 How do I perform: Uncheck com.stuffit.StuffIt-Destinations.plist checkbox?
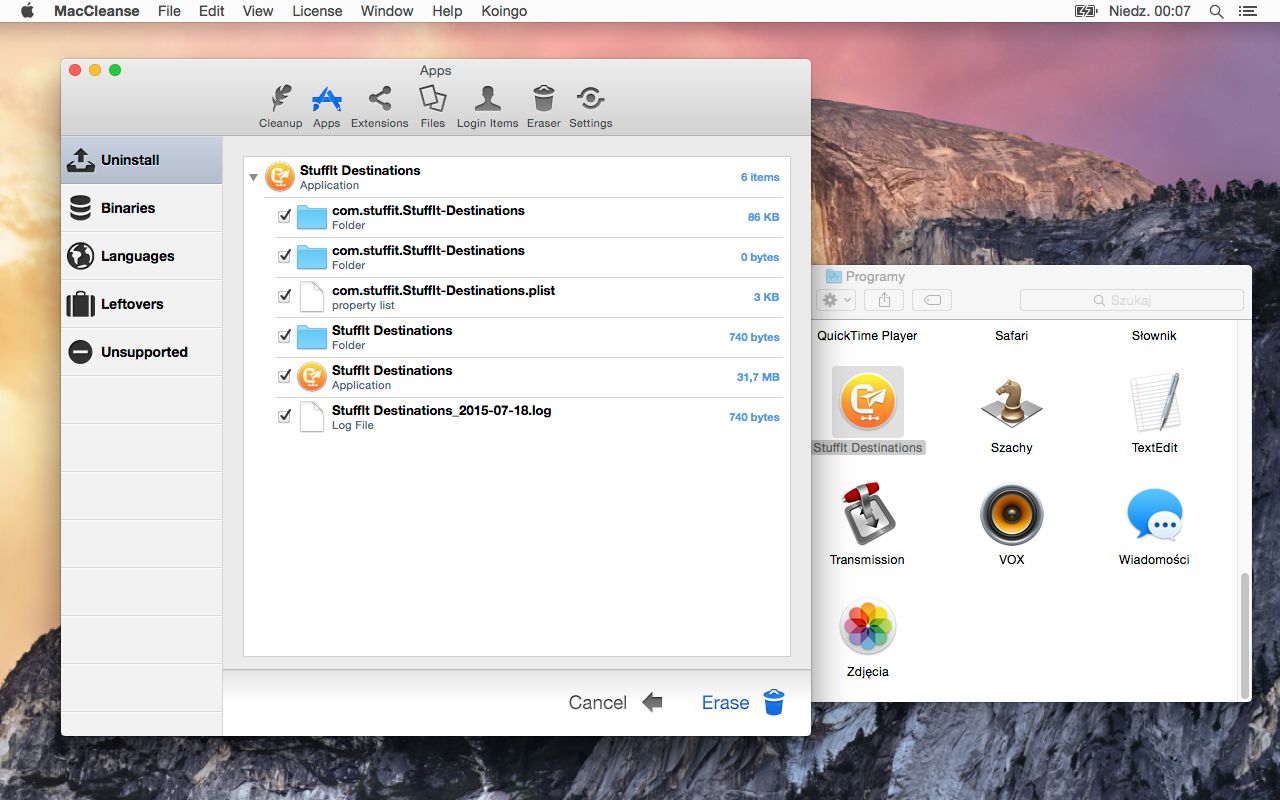click(284, 296)
